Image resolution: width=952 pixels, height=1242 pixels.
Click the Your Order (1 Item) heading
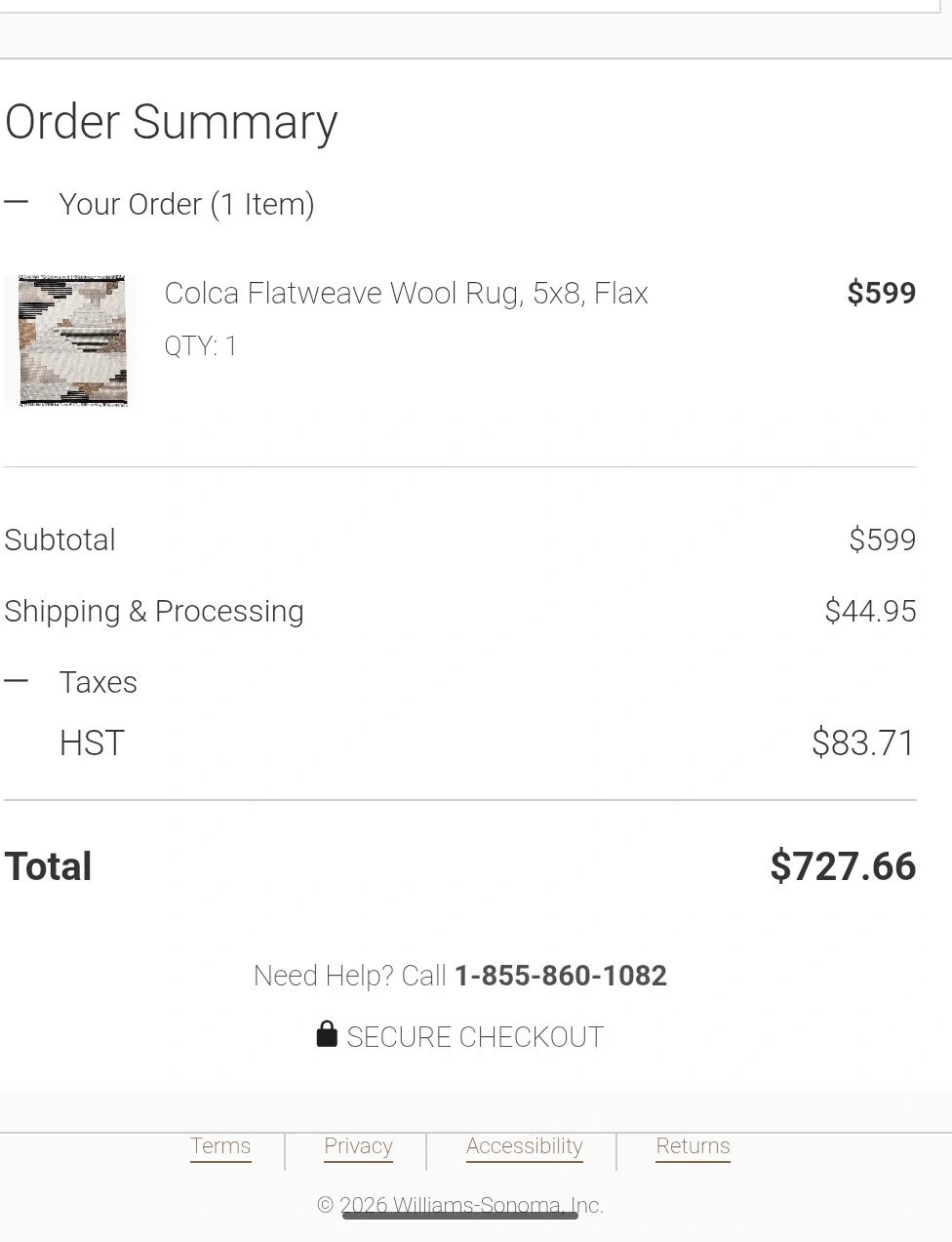pos(186,204)
